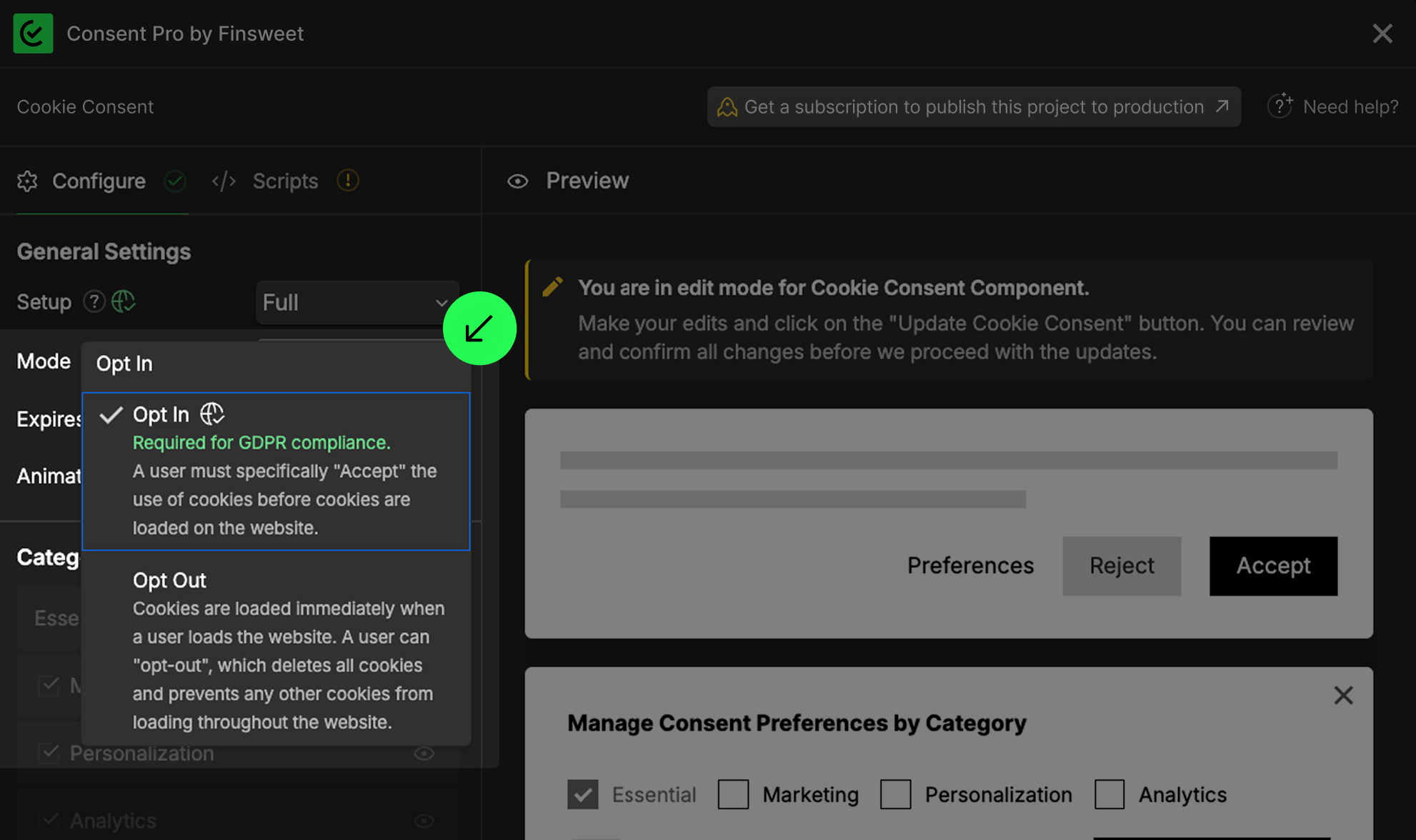Toggle visibility eye for Analytics category
1416x840 pixels.
[424, 821]
